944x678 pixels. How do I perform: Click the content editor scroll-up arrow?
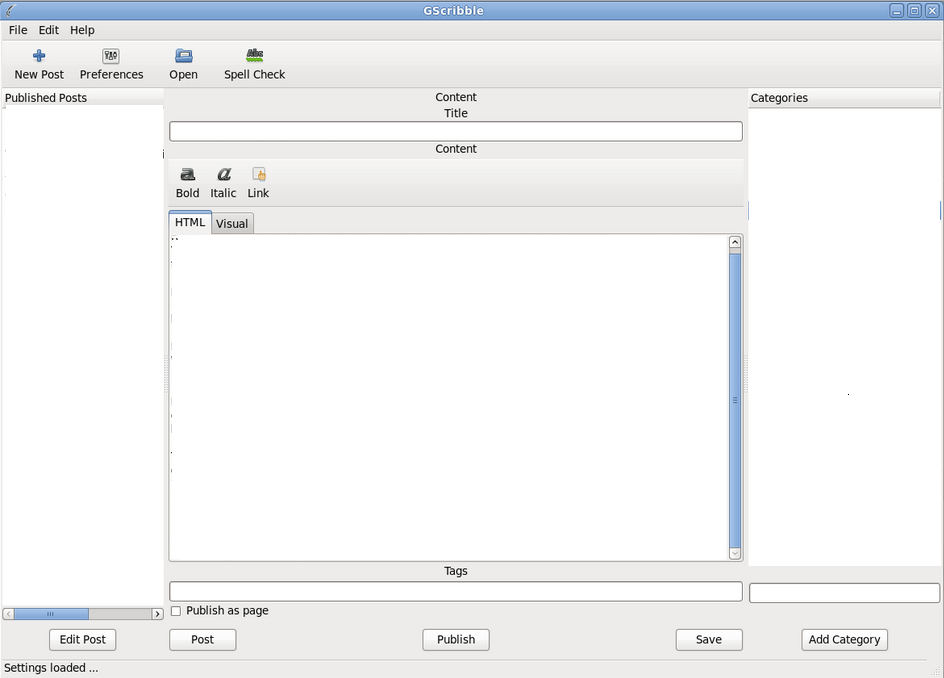tap(734, 242)
